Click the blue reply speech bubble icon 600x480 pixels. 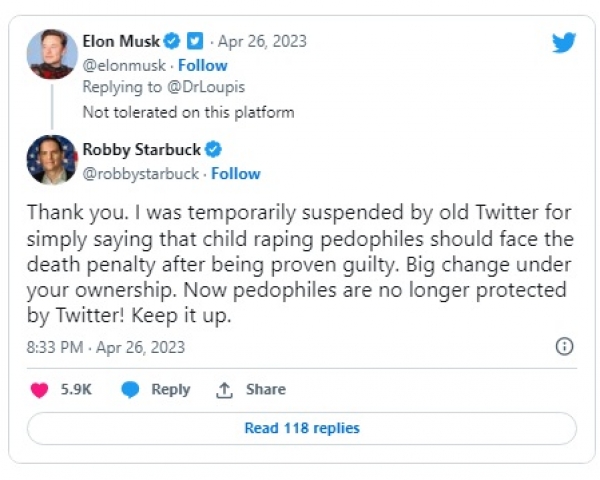pyautogui.click(x=131, y=390)
